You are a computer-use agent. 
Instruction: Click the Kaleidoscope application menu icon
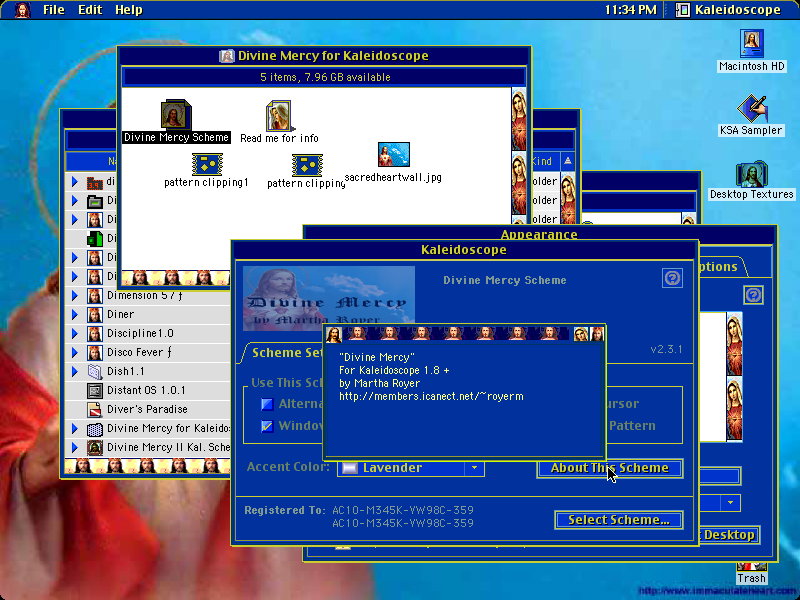point(683,10)
